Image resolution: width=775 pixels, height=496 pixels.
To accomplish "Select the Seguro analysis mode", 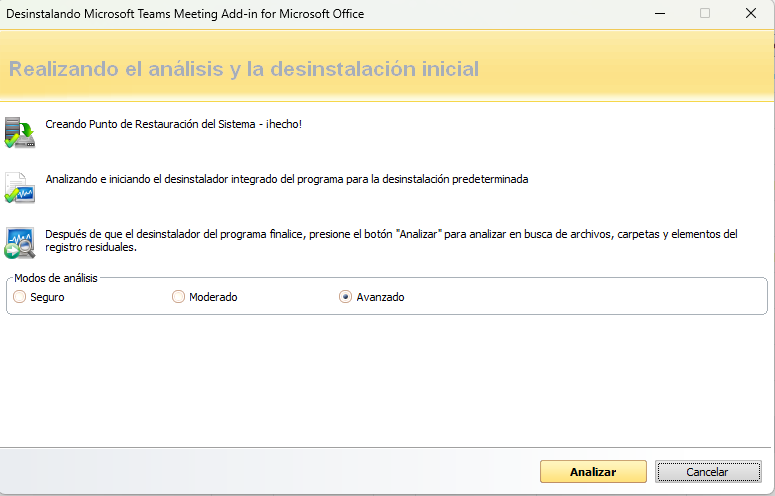I will 20,297.
